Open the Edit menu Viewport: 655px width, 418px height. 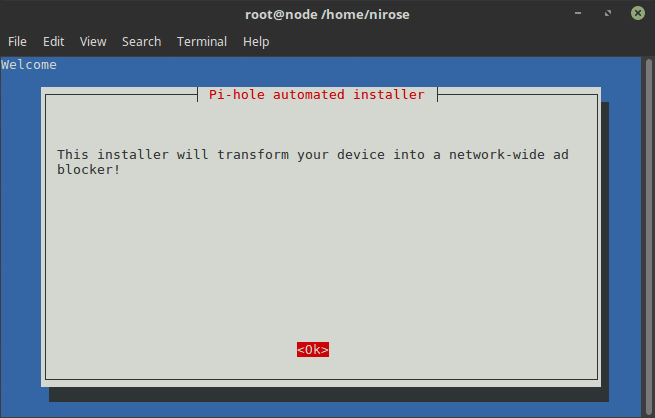tap(53, 42)
